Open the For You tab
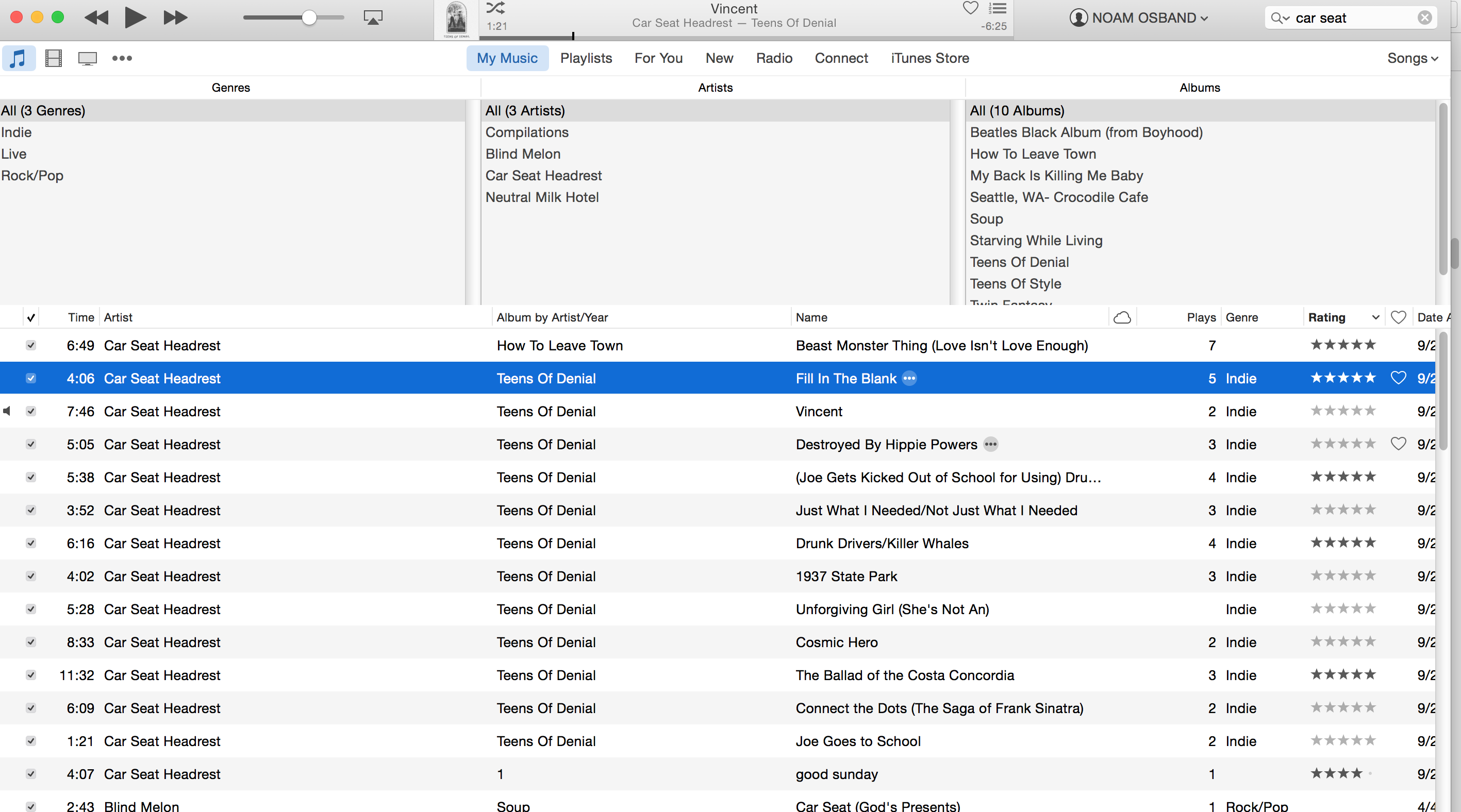1461x812 pixels. click(658, 58)
